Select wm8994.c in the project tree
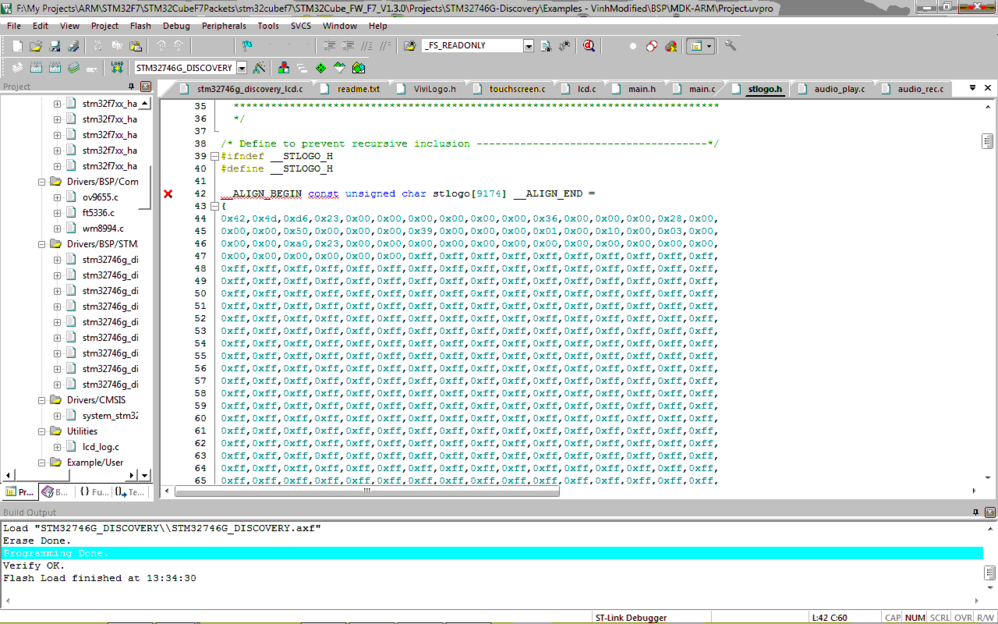 103,228
